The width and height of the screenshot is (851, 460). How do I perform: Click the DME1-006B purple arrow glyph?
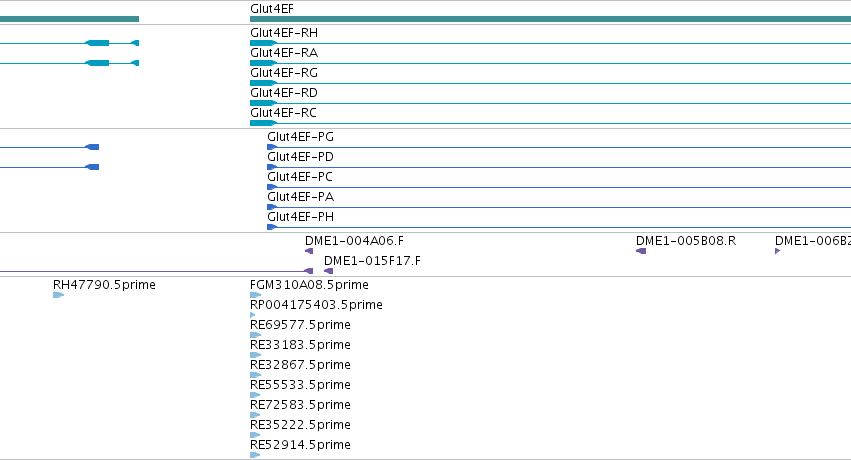pyautogui.click(x=778, y=251)
